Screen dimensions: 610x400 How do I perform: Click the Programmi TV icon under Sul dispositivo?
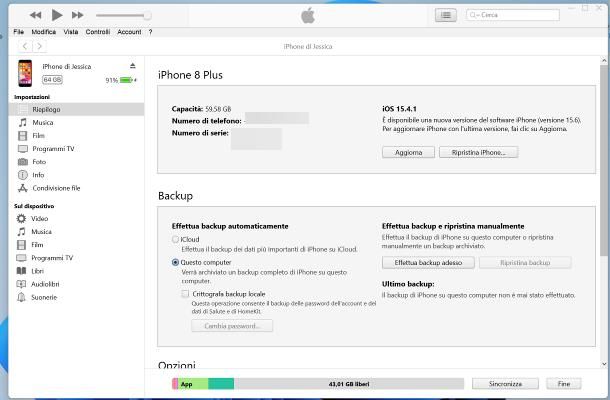(21, 258)
